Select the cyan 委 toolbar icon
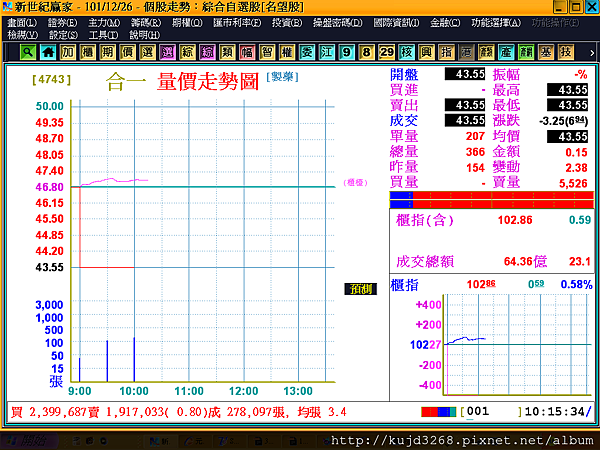 [307, 52]
